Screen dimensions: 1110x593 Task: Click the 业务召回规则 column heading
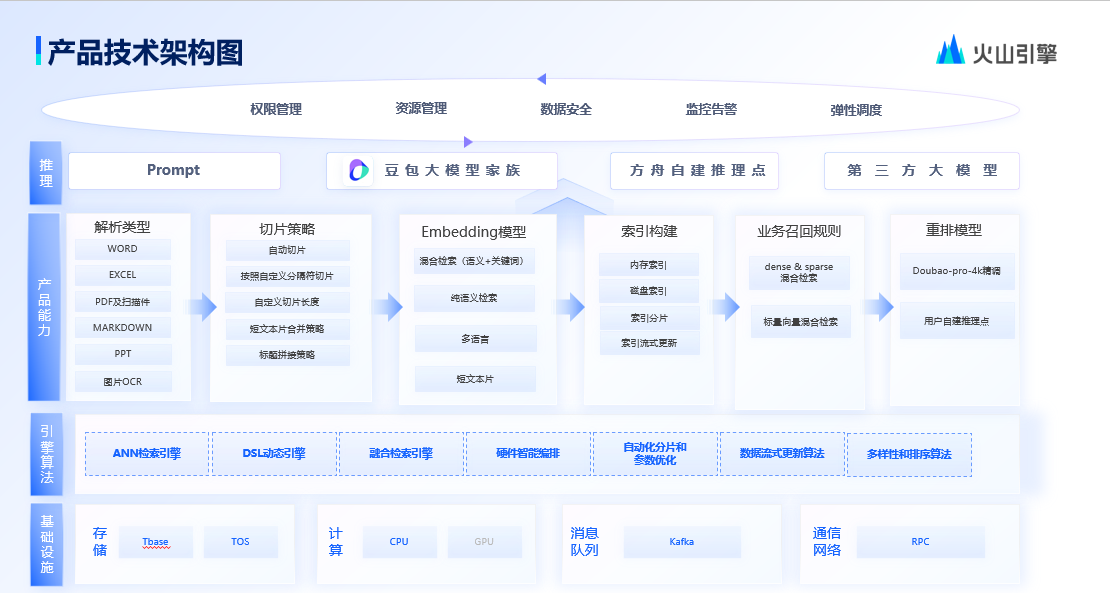(x=799, y=231)
